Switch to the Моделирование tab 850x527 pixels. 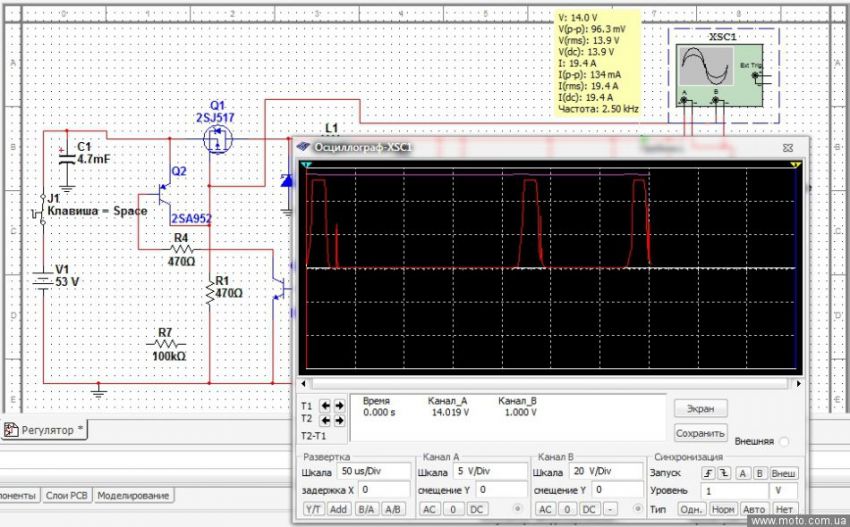(135, 495)
